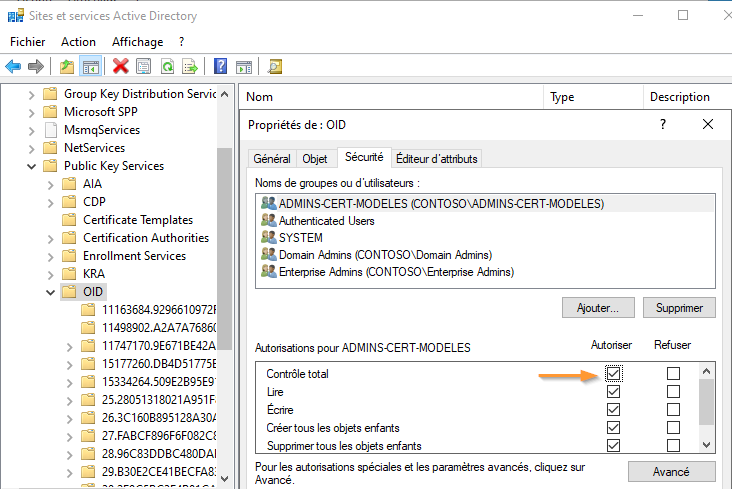This screenshot has height=489, width=732.
Task: Select ADMINS-CERT-MODELES in the group list
Action: coord(440,203)
